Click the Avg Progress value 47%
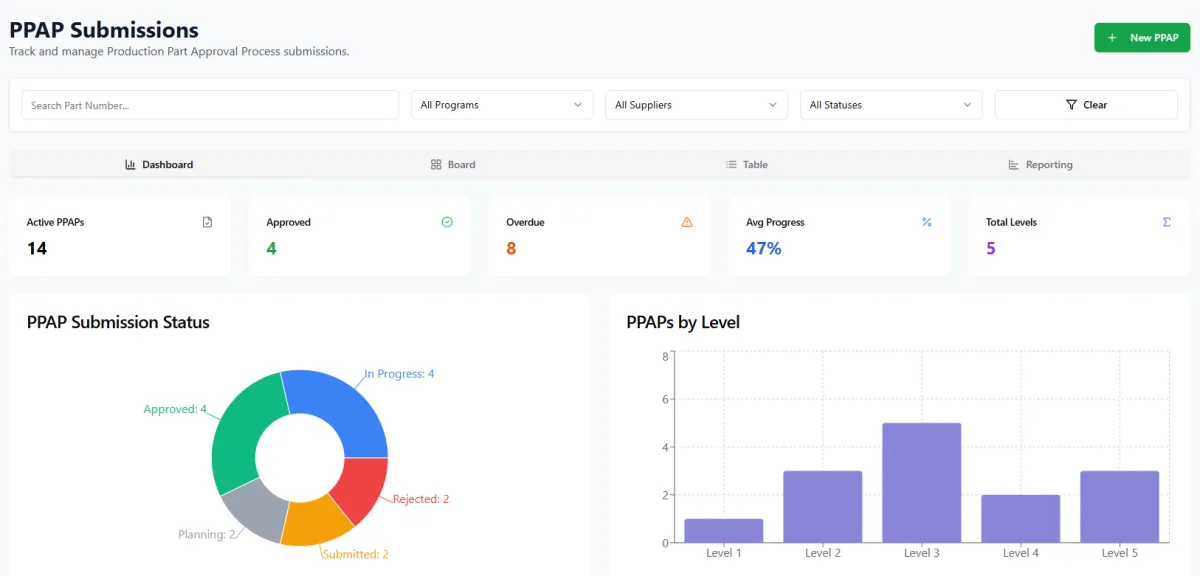The image size is (1200, 576). (x=764, y=248)
